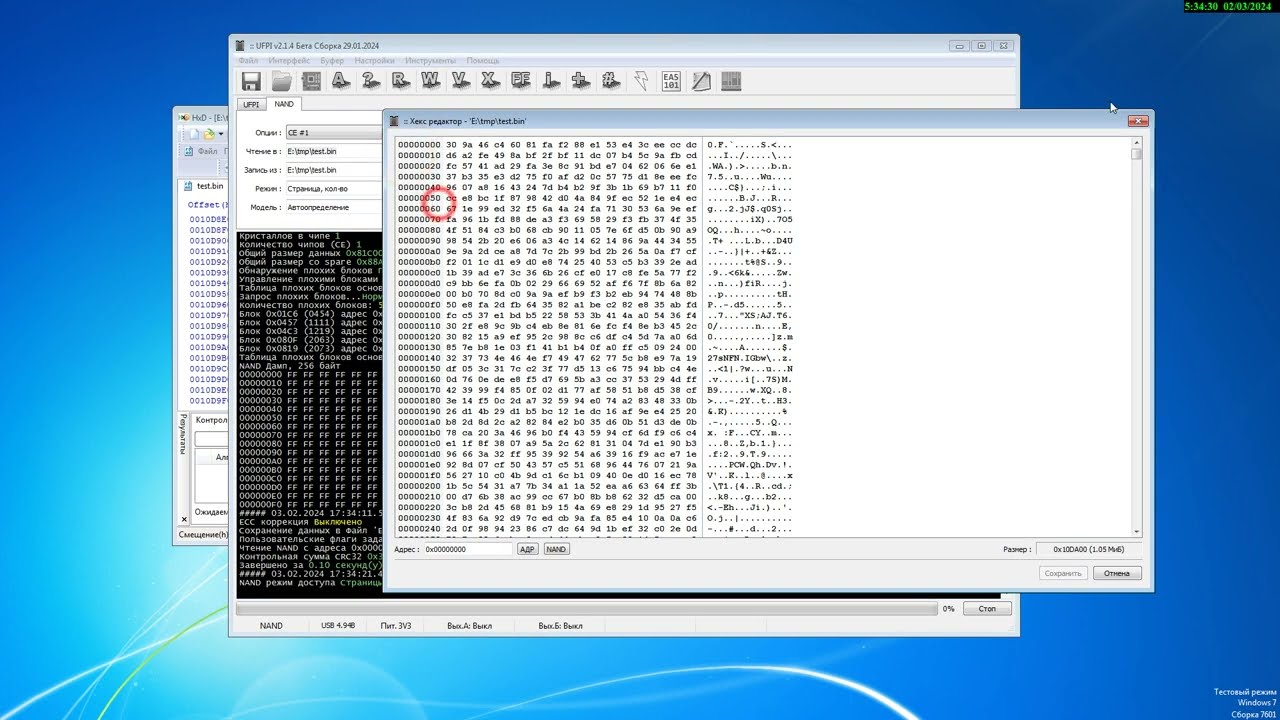Click the АДР button
Image resolution: width=1280 pixels, height=720 pixels.
(527, 549)
